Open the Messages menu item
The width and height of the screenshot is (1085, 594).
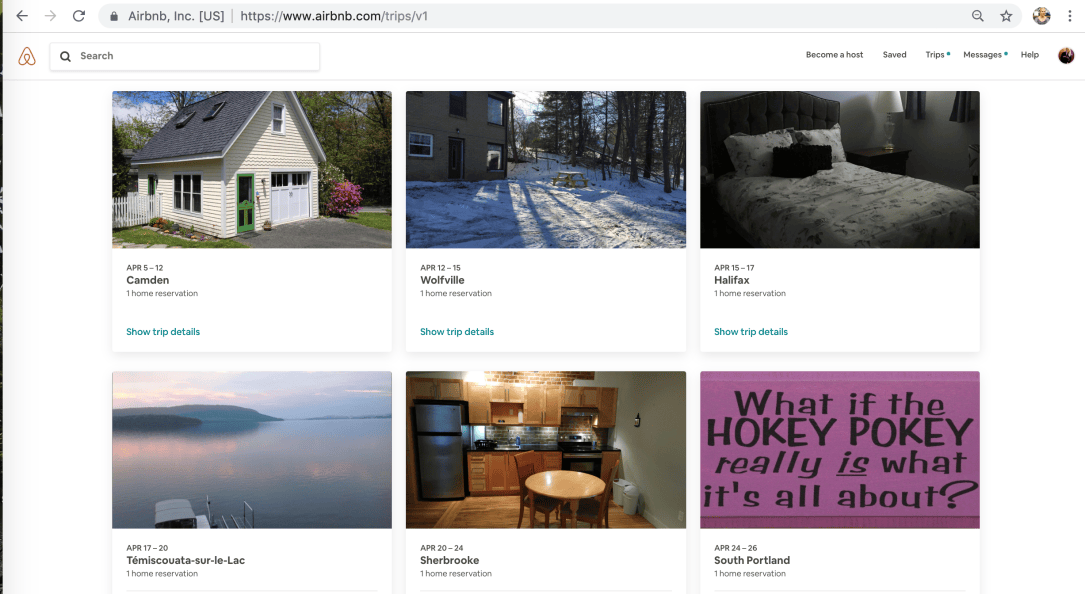click(x=984, y=55)
